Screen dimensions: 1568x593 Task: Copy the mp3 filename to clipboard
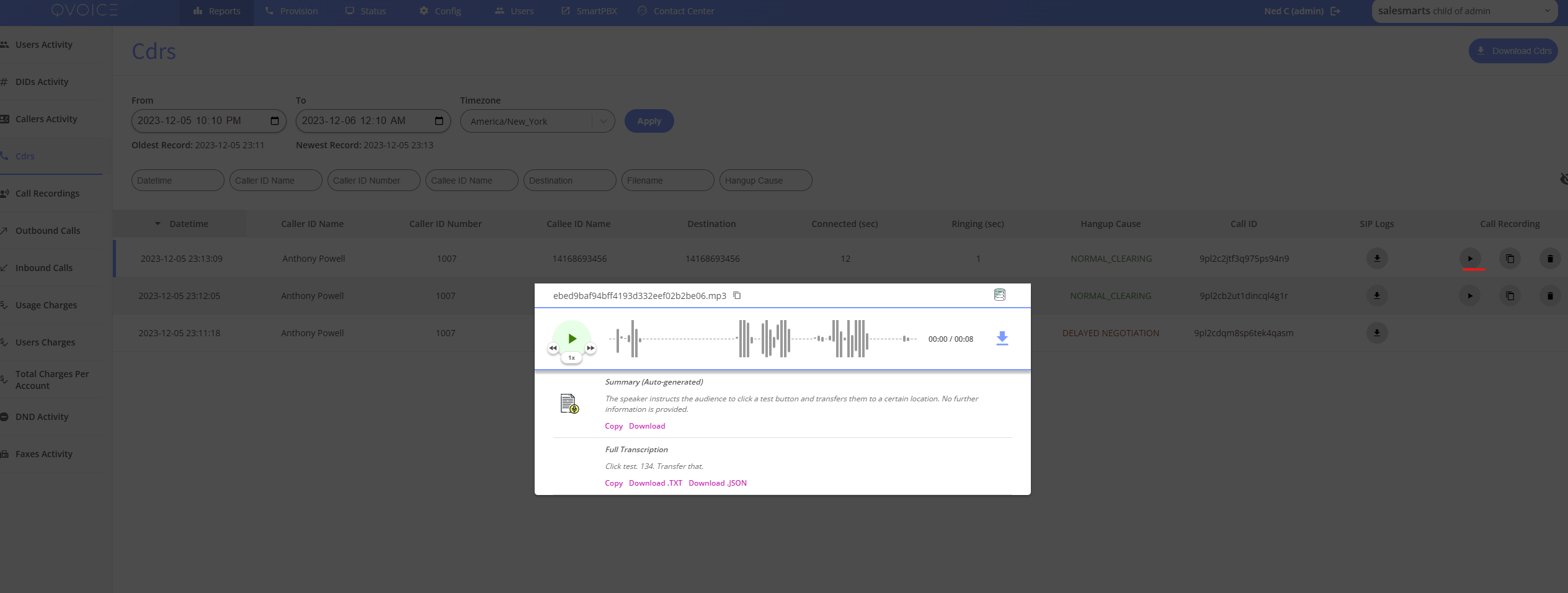pos(737,295)
